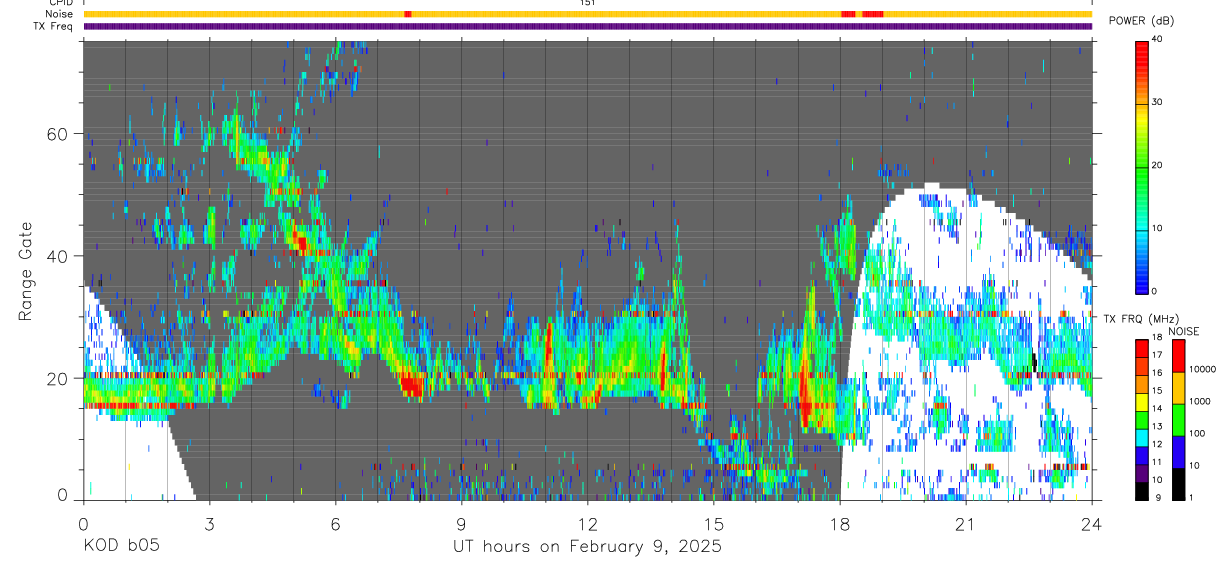Click the TX FRQ color scale bar
Viewport: 1228px width, 567px height.
coord(1143,420)
